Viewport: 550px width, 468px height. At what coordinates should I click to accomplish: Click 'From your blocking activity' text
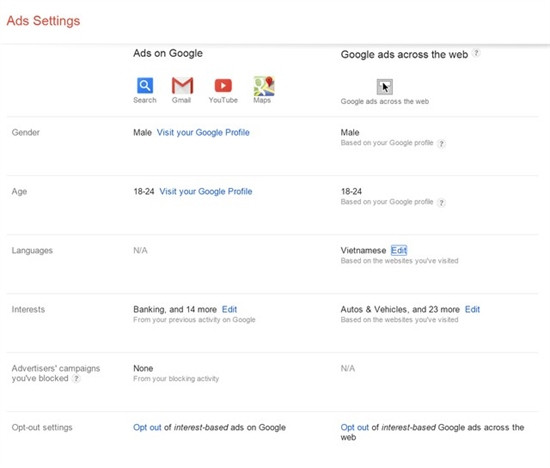[x=176, y=379]
